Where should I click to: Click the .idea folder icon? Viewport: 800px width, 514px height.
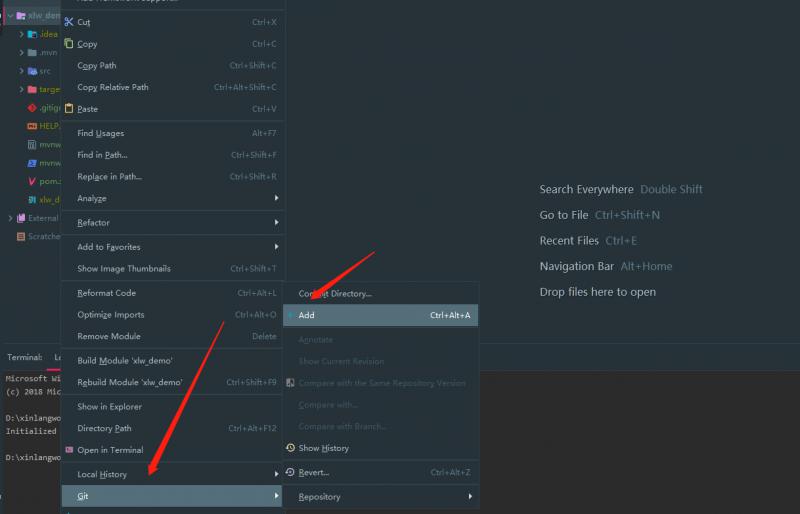(x=32, y=34)
